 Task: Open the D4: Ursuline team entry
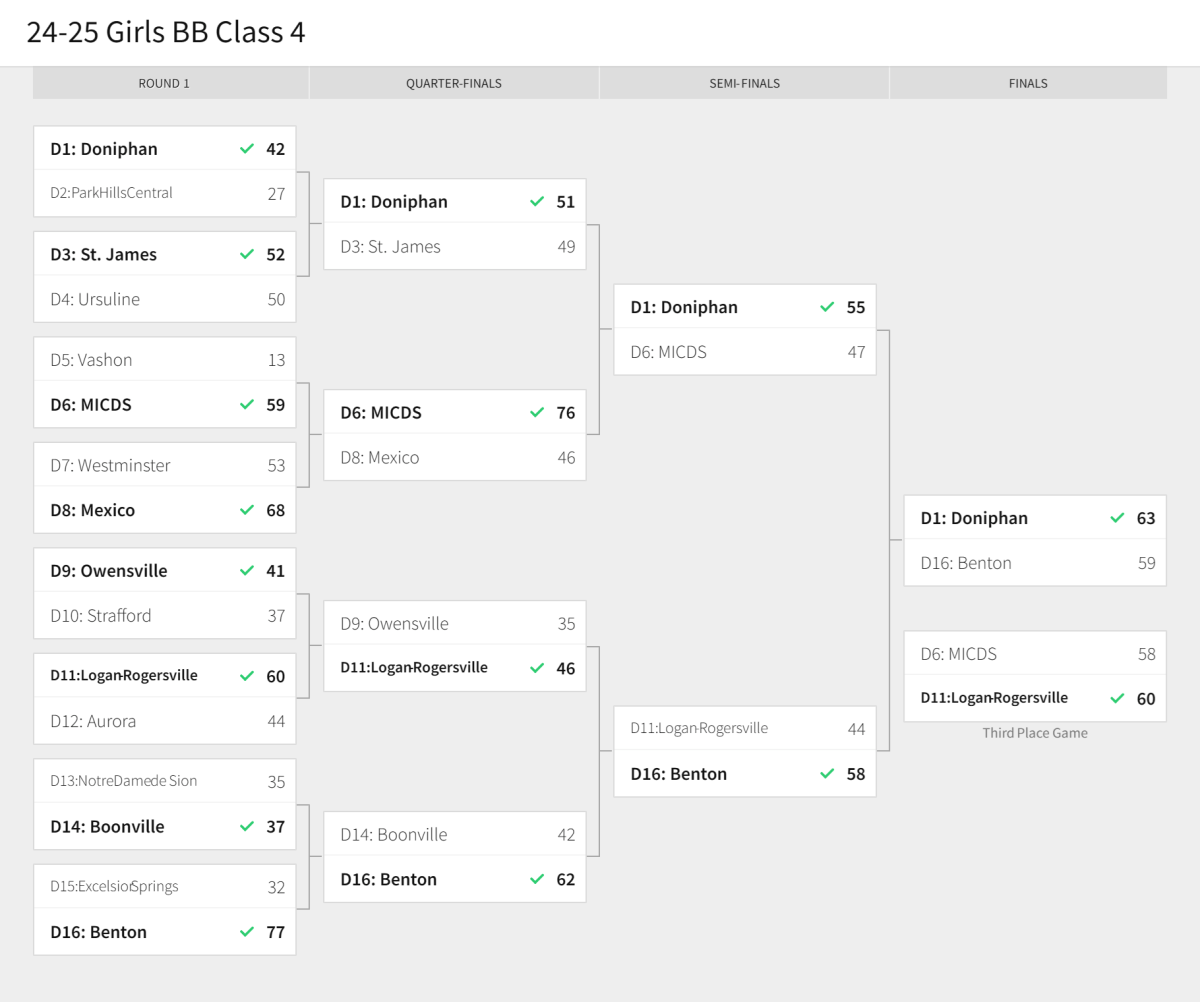pyautogui.click(x=95, y=299)
